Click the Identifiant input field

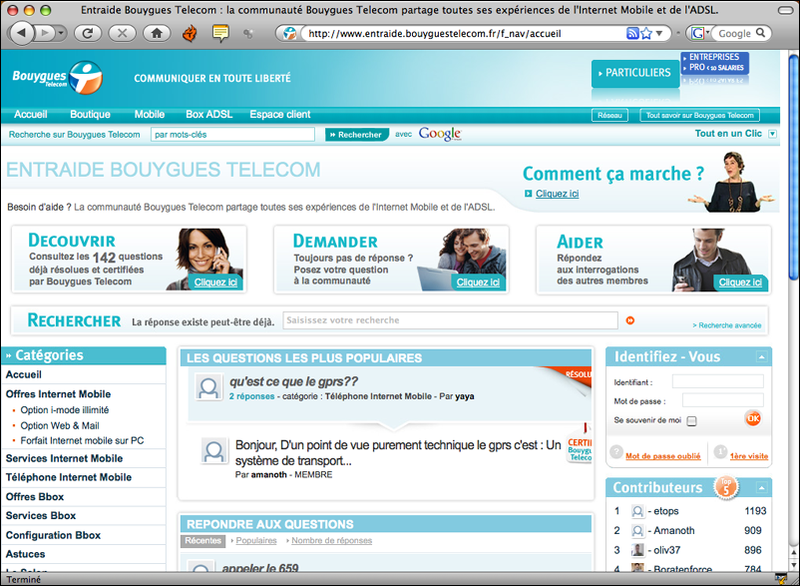(x=718, y=381)
